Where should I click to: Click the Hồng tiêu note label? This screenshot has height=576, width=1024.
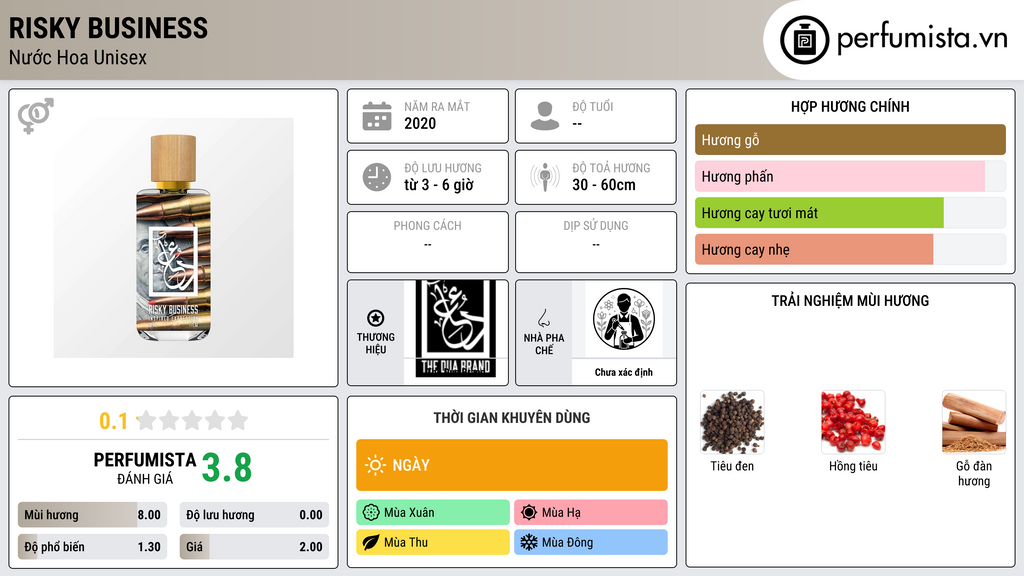tap(853, 466)
